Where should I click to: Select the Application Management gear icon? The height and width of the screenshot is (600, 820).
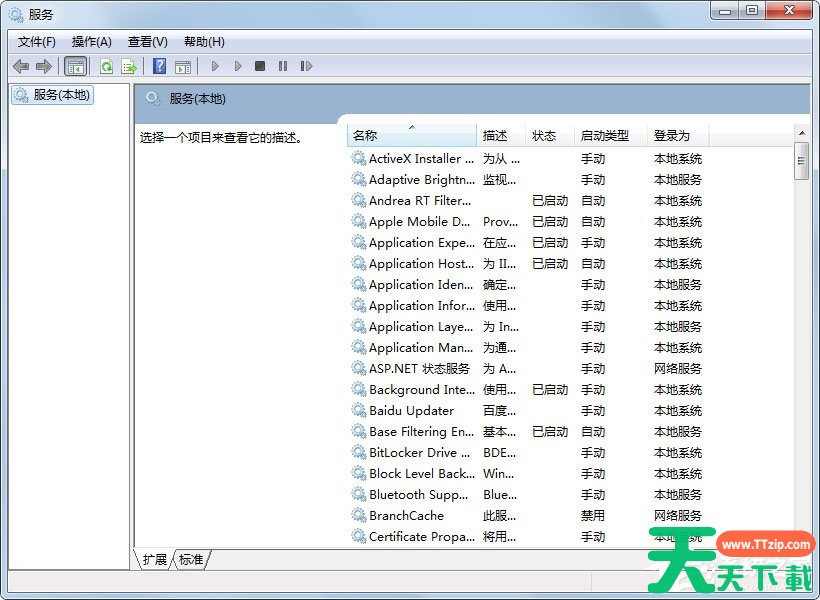pos(359,347)
